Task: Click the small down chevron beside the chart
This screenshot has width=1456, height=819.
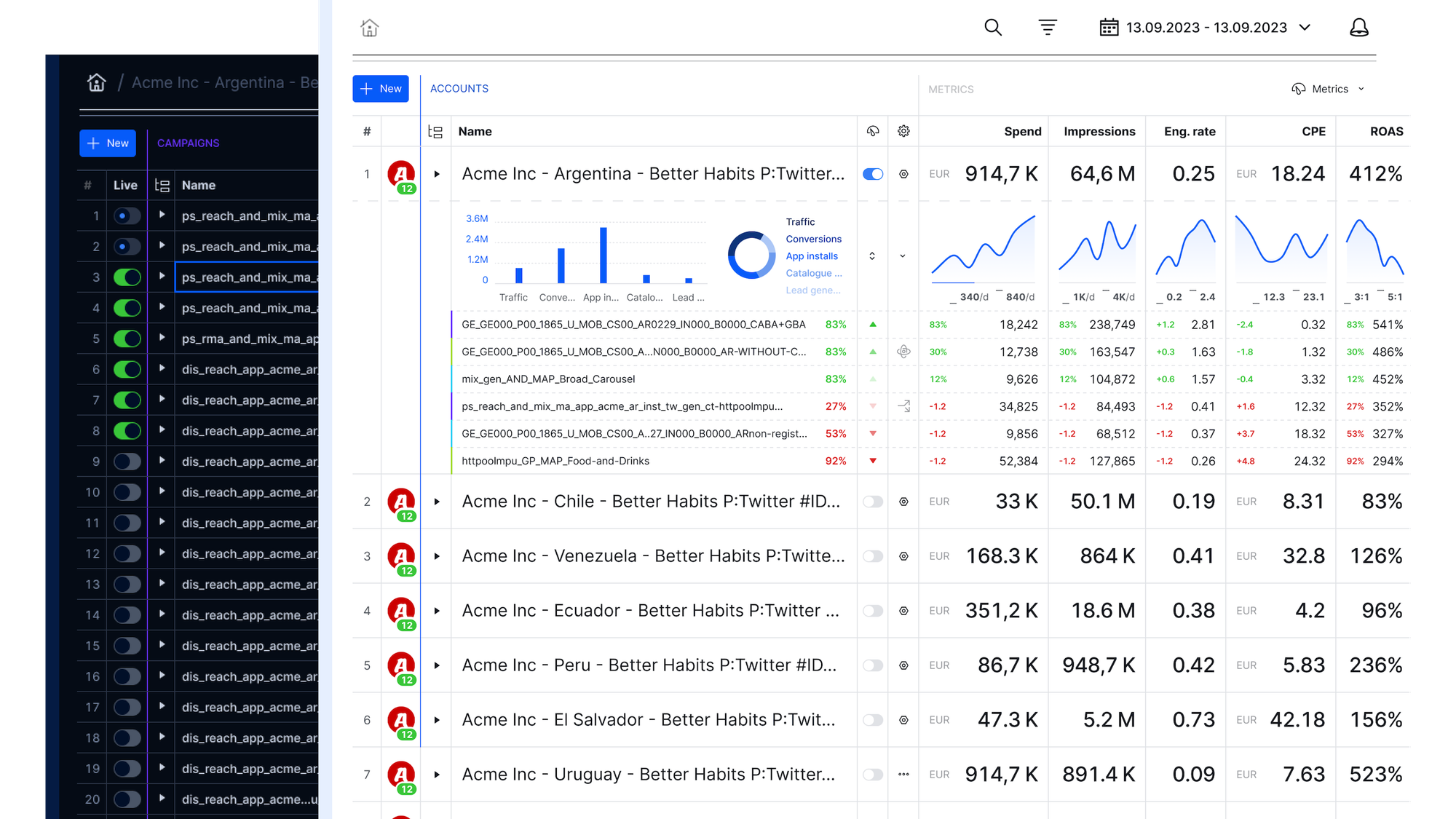Action: (903, 256)
